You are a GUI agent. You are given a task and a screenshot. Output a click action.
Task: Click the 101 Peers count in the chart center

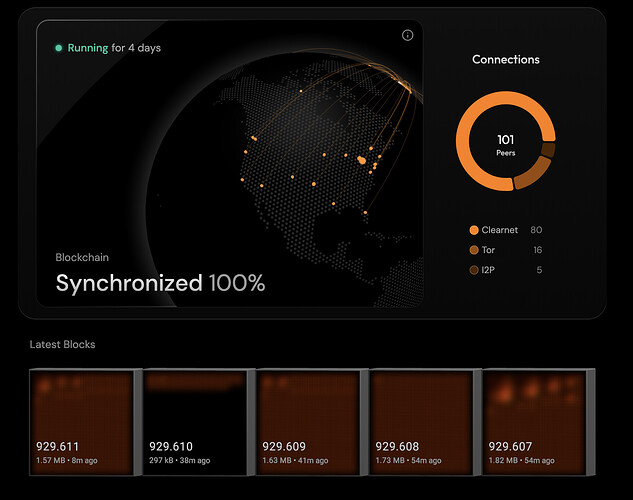(505, 144)
